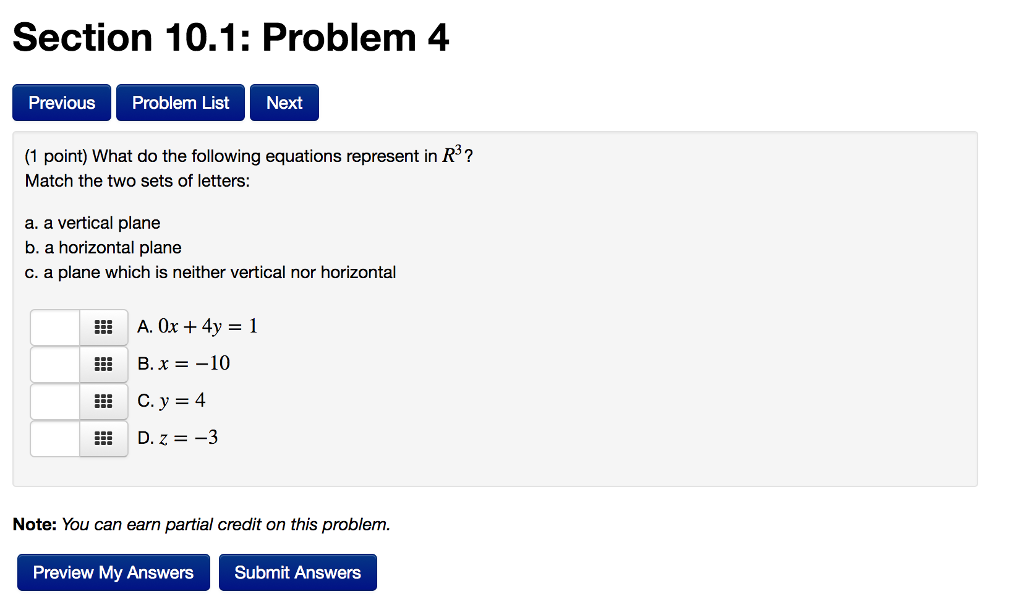This screenshot has height=602, width=1024.
Task: Submit Answers for this problem
Action: [298, 573]
